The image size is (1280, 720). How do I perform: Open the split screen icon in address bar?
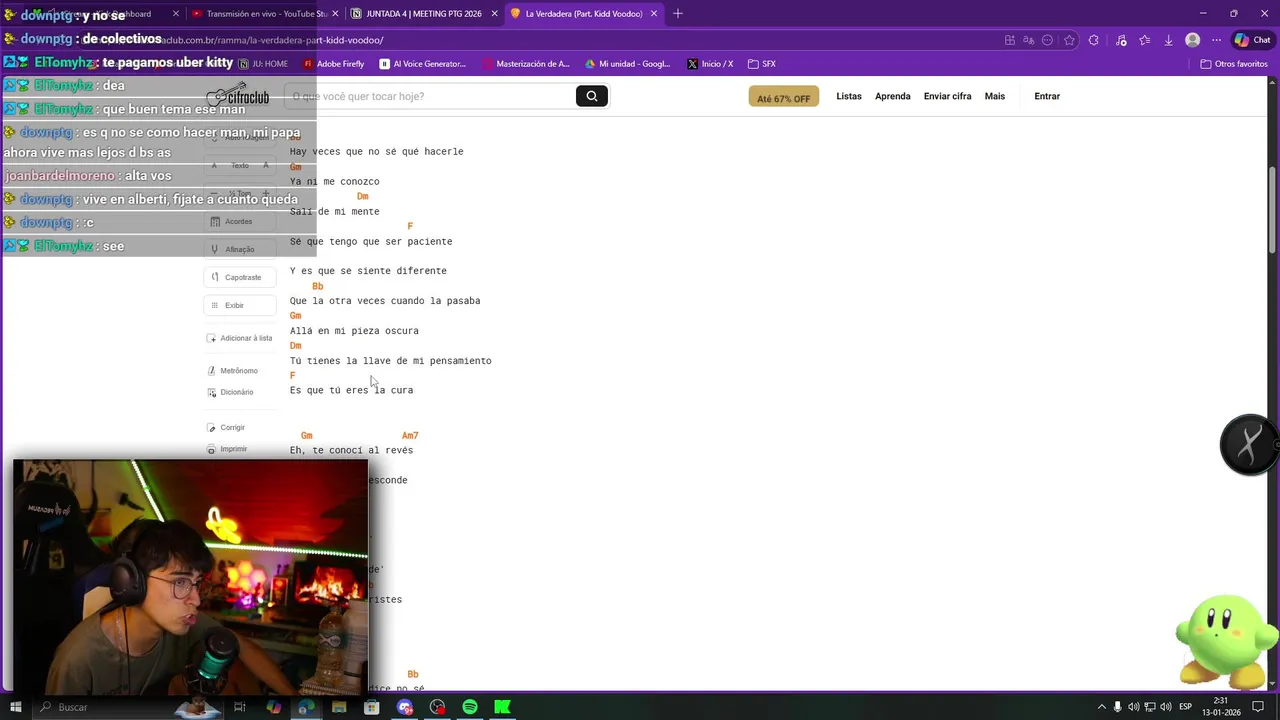pos(1011,40)
